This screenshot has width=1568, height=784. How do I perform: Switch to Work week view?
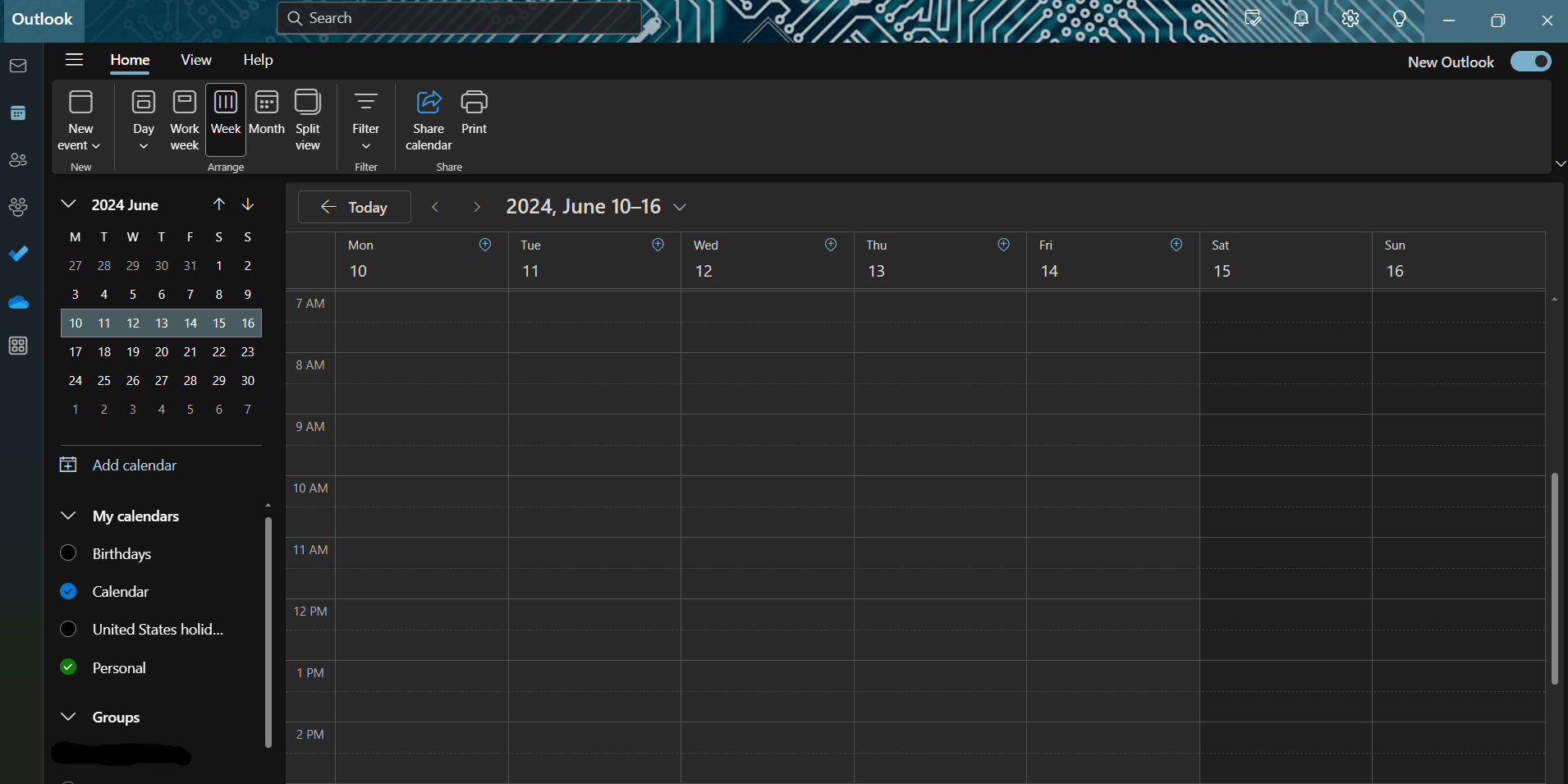pos(185,120)
